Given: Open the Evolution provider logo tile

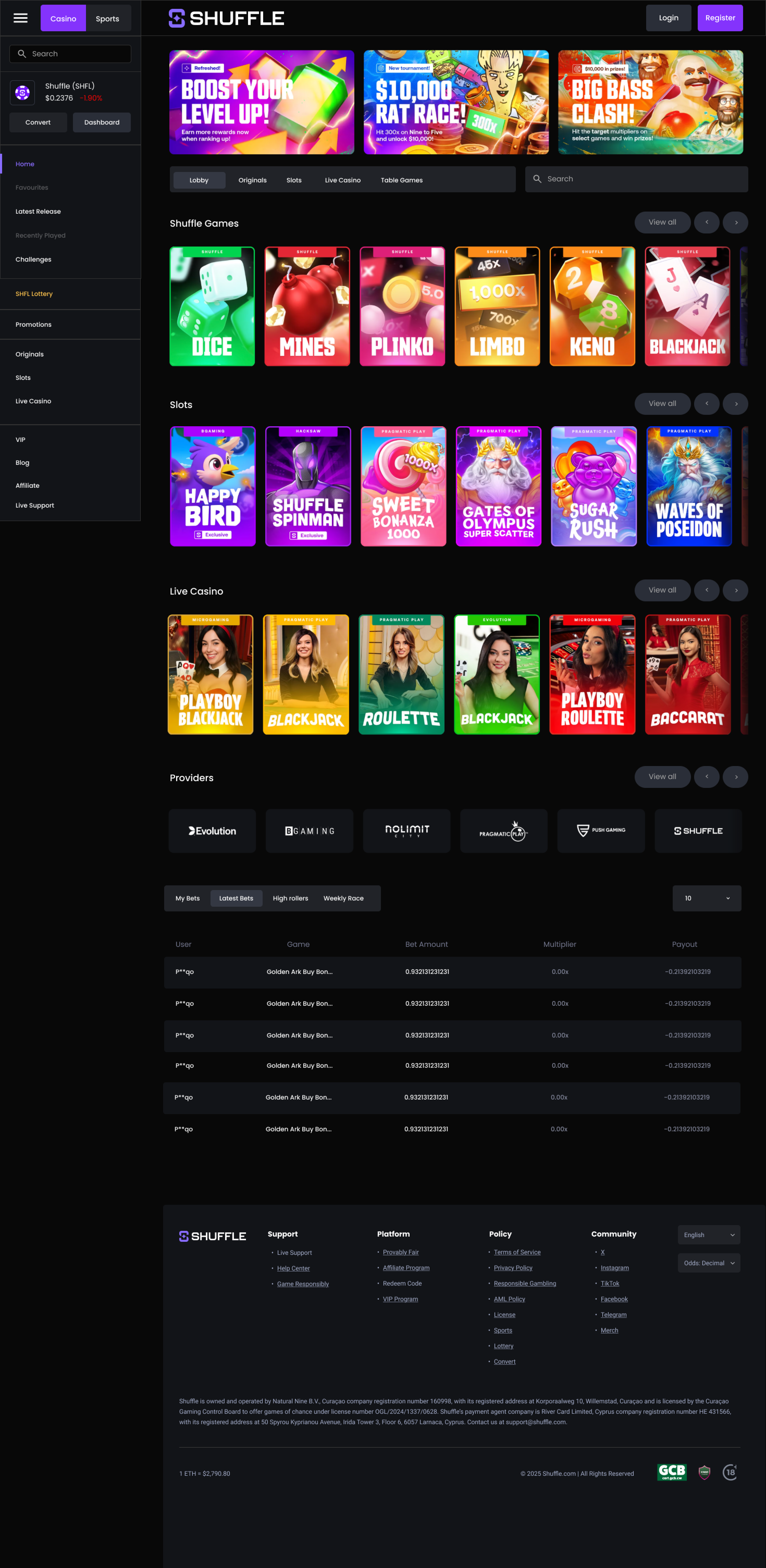Looking at the screenshot, I should click(x=212, y=831).
